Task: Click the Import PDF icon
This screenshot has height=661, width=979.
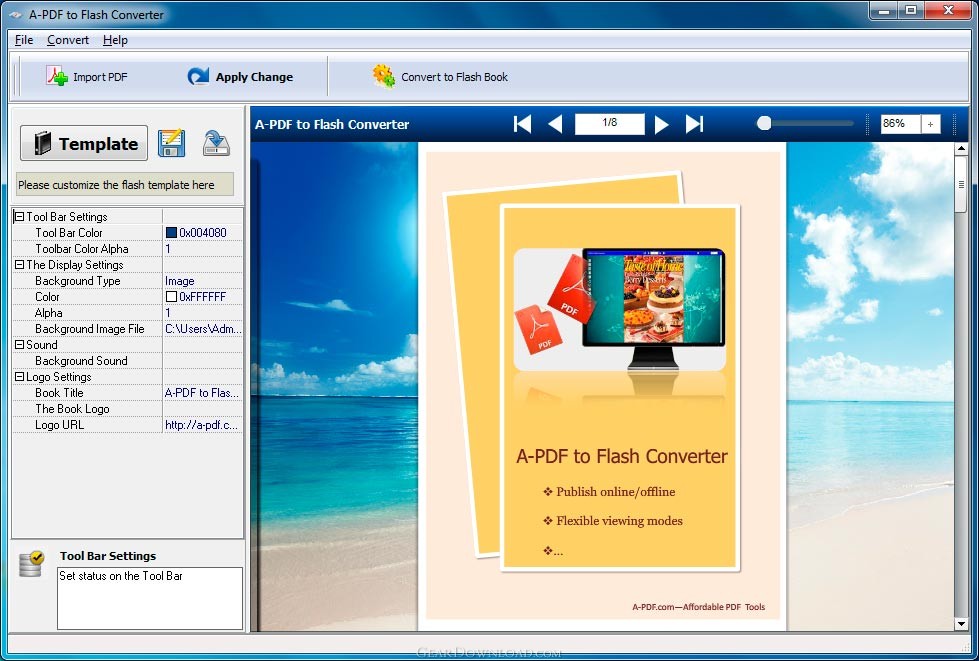Action: (x=57, y=76)
